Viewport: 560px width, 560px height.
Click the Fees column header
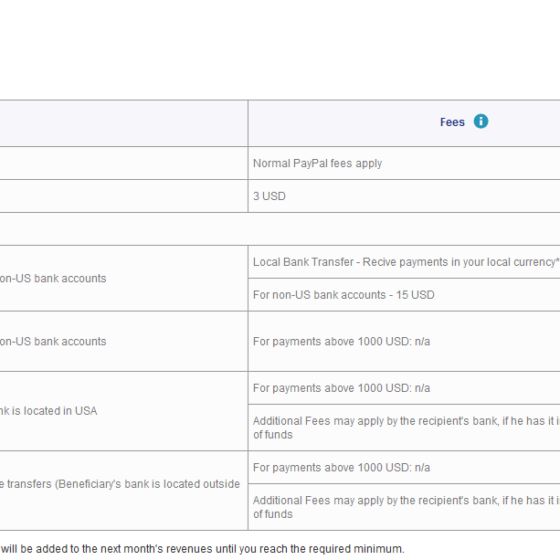tap(452, 122)
